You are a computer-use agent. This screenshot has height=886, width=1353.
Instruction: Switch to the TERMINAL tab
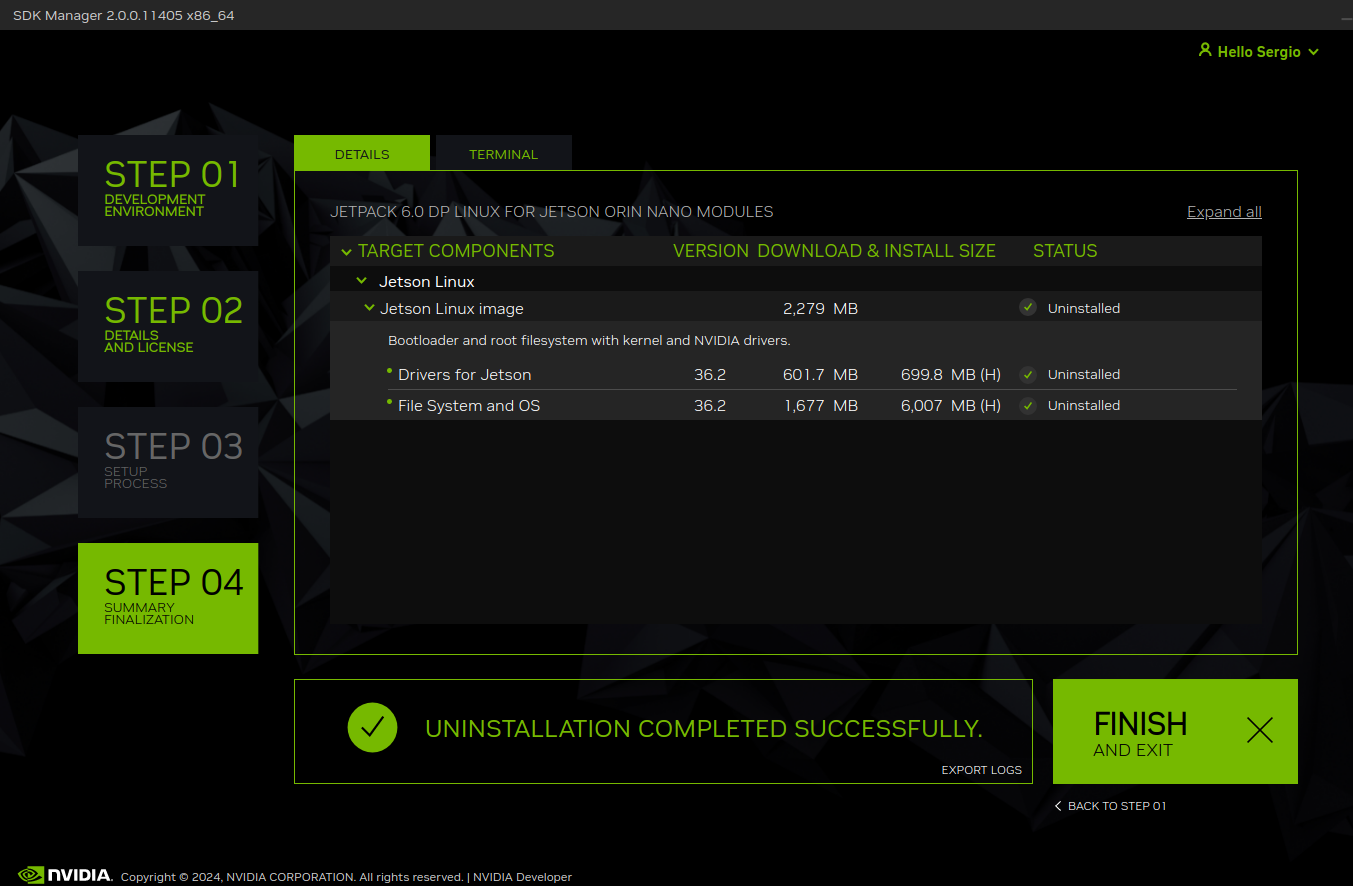pos(504,153)
